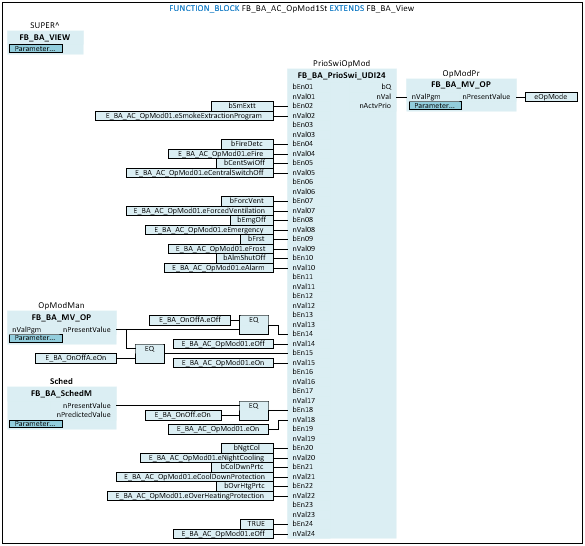The width and height of the screenshot is (585, 546).
Task: Click the eOpMode output box
Action: coord(551,97)
